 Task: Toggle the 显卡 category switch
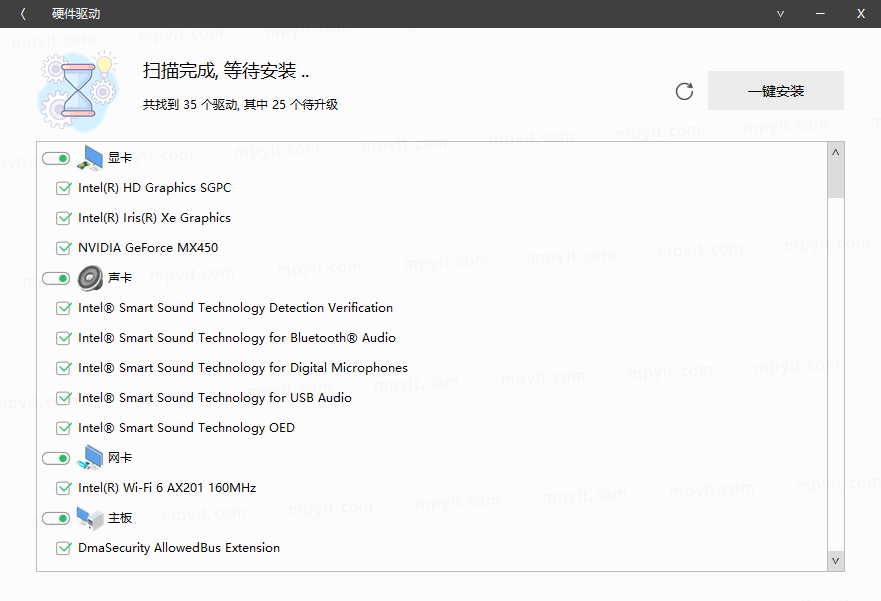pos(56,158)
